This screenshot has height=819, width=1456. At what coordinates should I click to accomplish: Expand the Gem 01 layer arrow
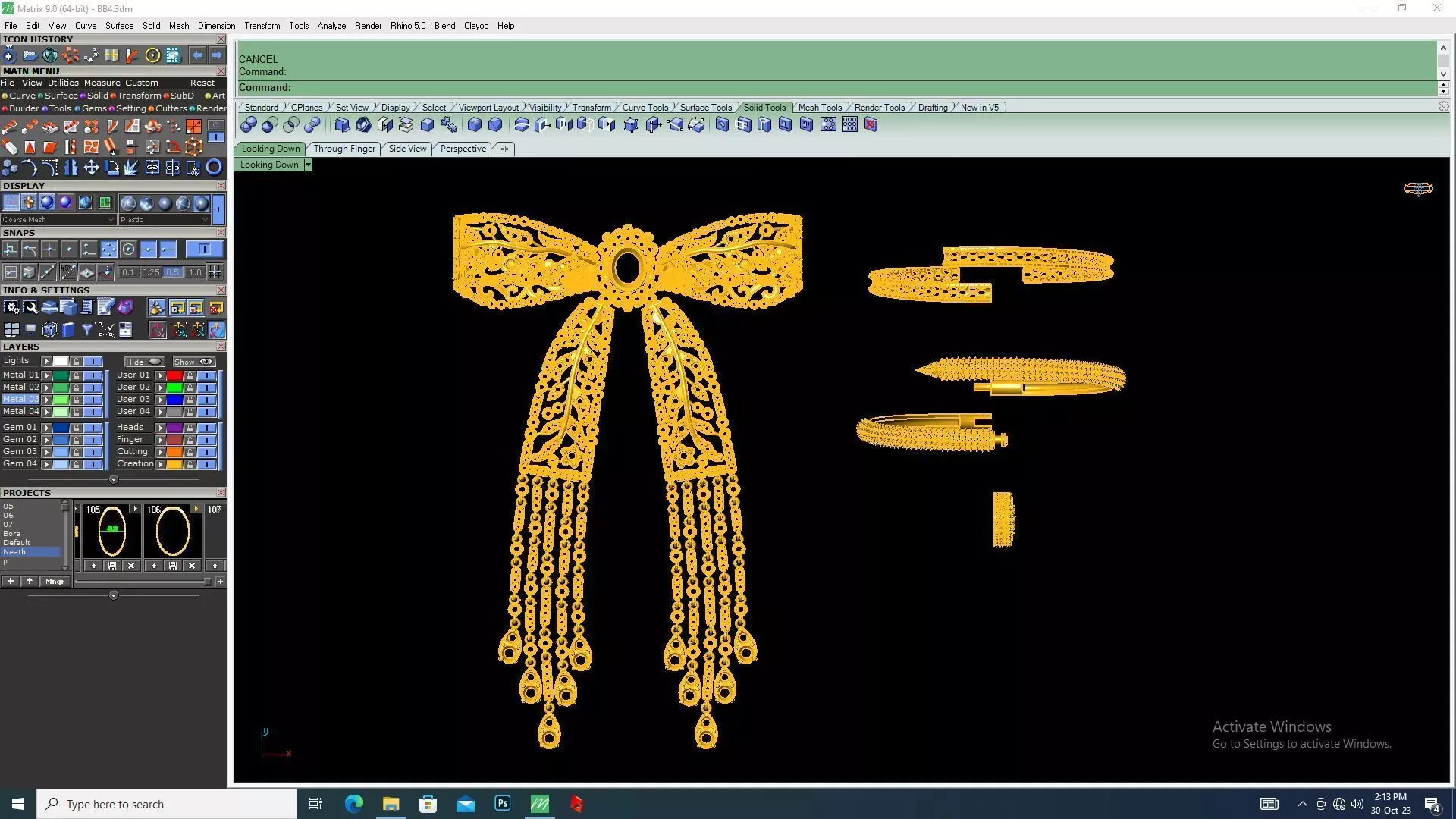46,428
